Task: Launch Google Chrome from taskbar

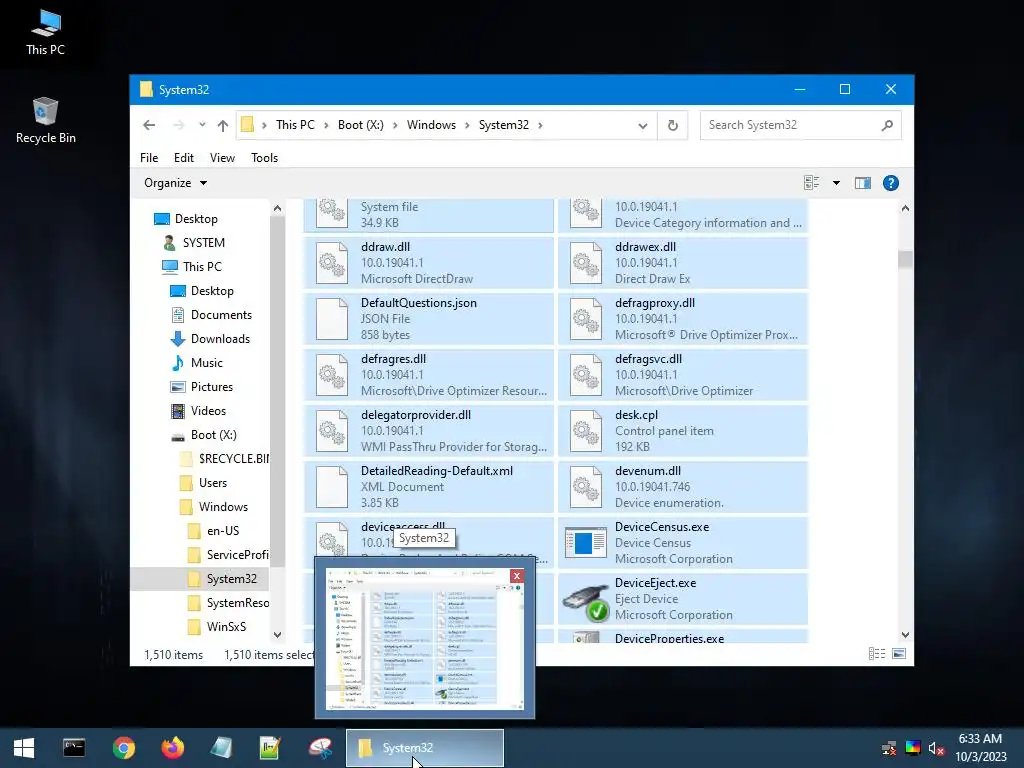Action: [123, 748]
